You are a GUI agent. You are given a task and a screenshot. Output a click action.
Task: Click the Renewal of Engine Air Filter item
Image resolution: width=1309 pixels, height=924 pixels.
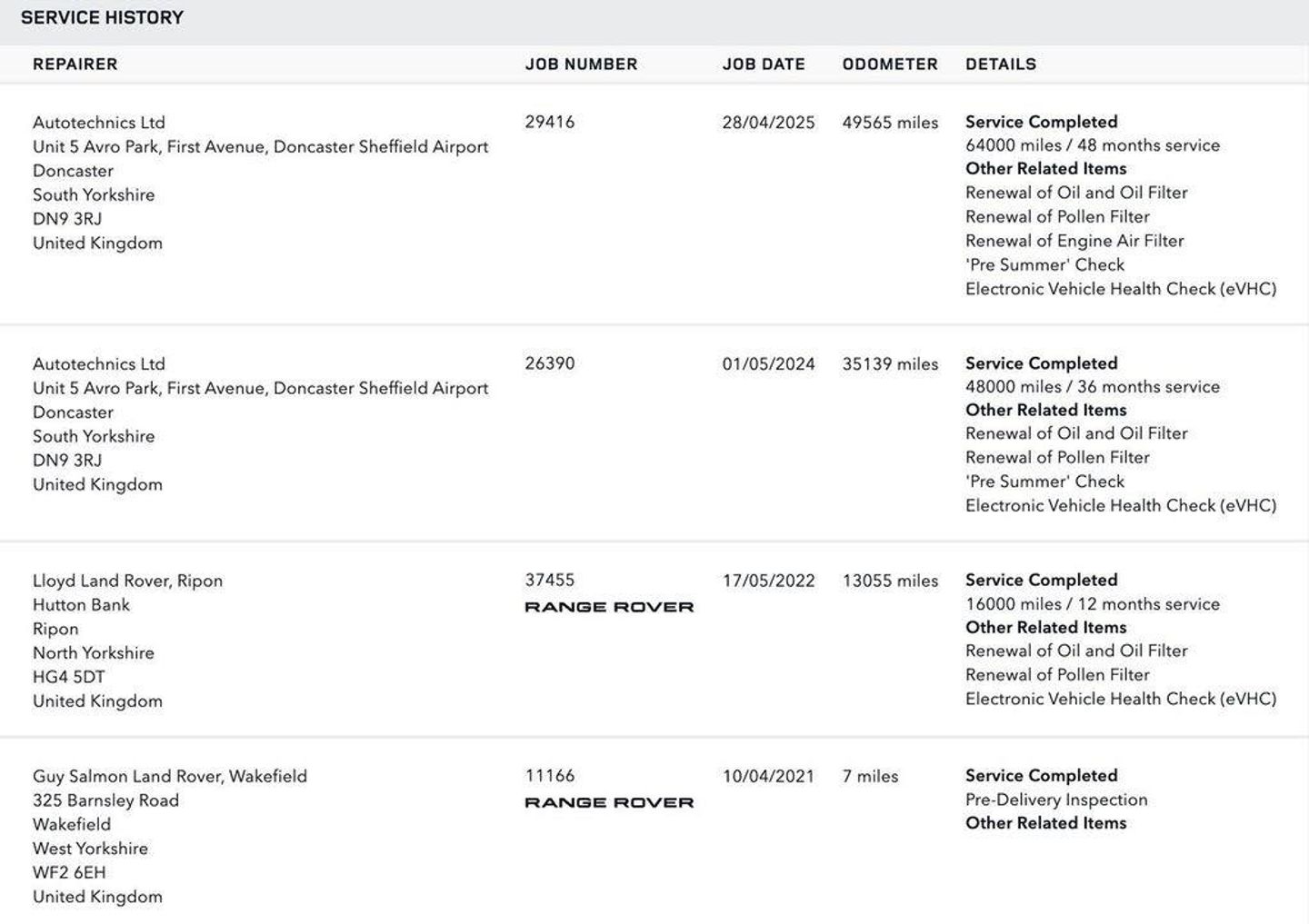[1074, 241]
